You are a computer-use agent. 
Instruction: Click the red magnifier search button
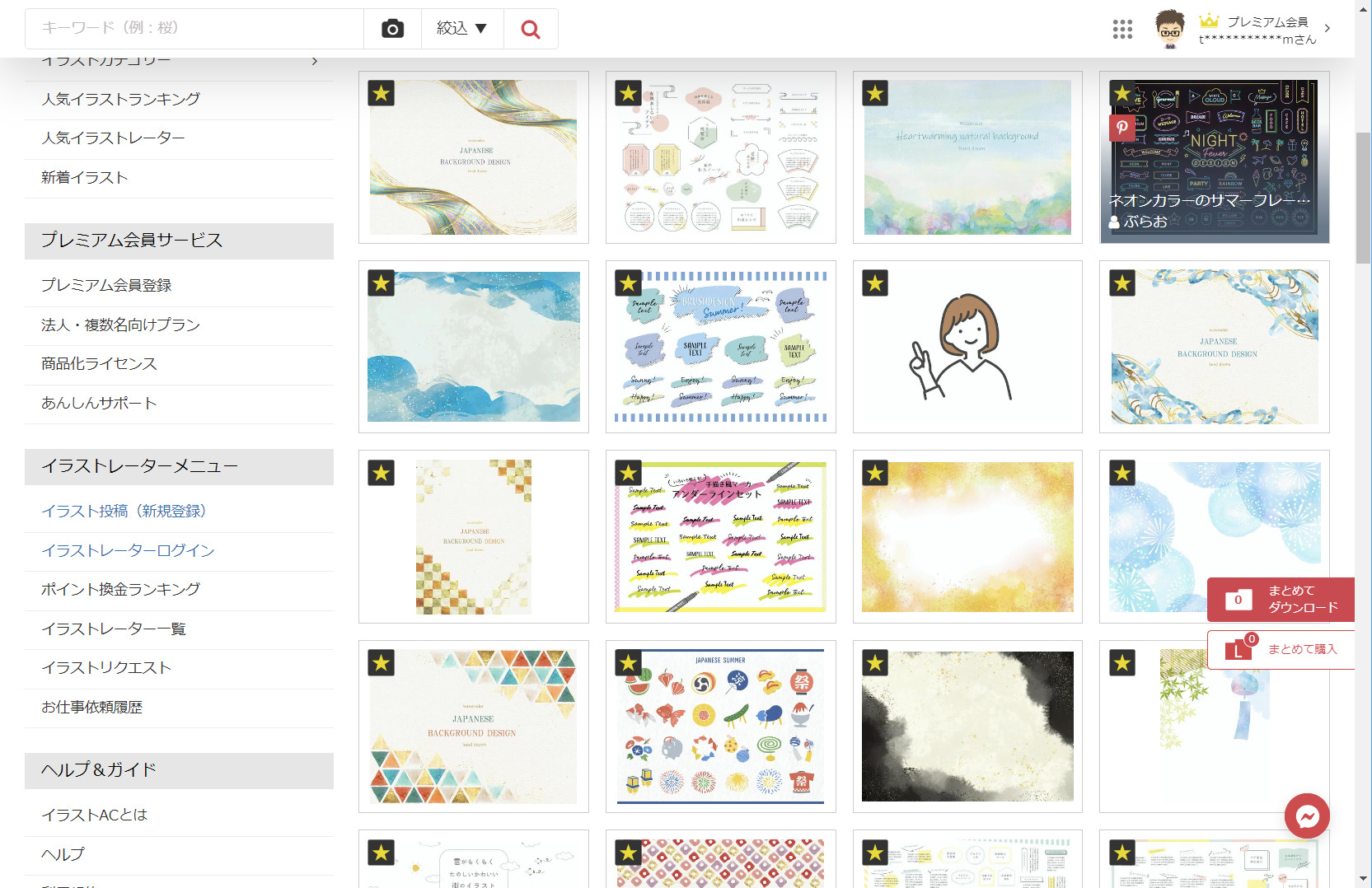[x=531, y=29]
